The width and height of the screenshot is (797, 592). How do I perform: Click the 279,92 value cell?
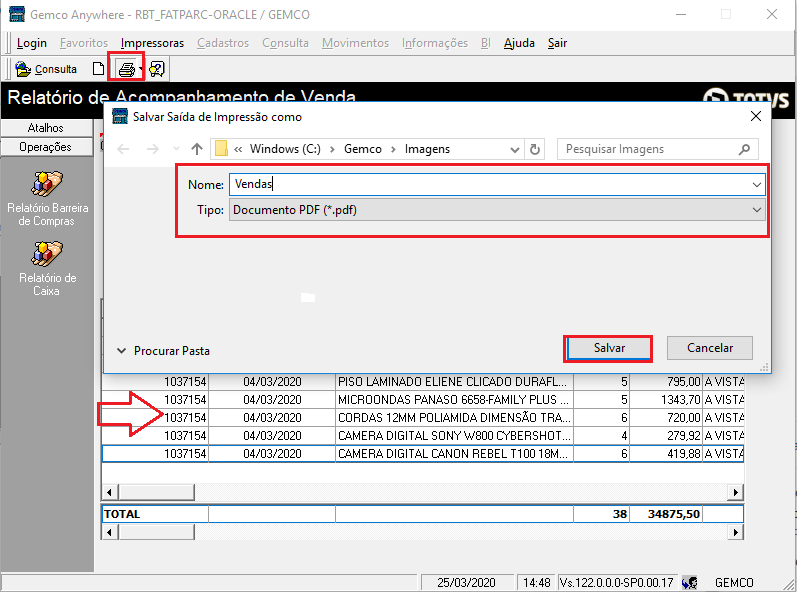point(666,436)
